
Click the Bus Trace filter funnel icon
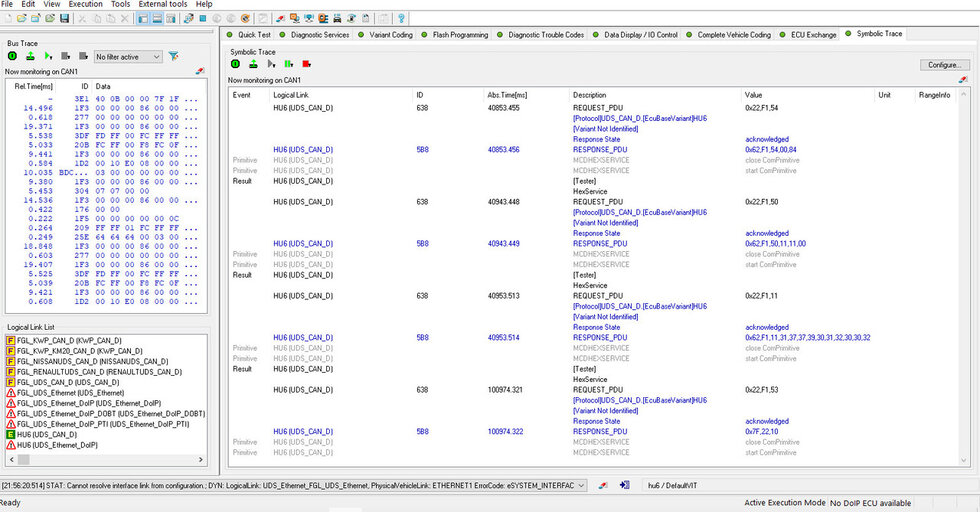click(x=174, y=57)
